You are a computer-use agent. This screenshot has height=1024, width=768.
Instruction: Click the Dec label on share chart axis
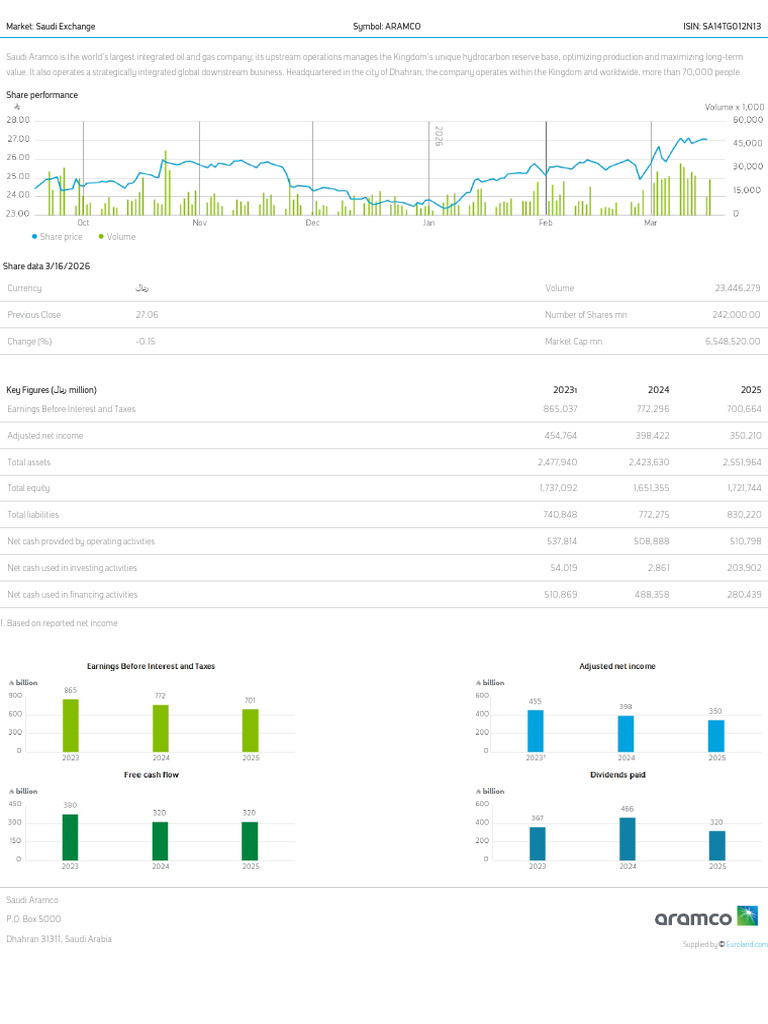point(313,223)
